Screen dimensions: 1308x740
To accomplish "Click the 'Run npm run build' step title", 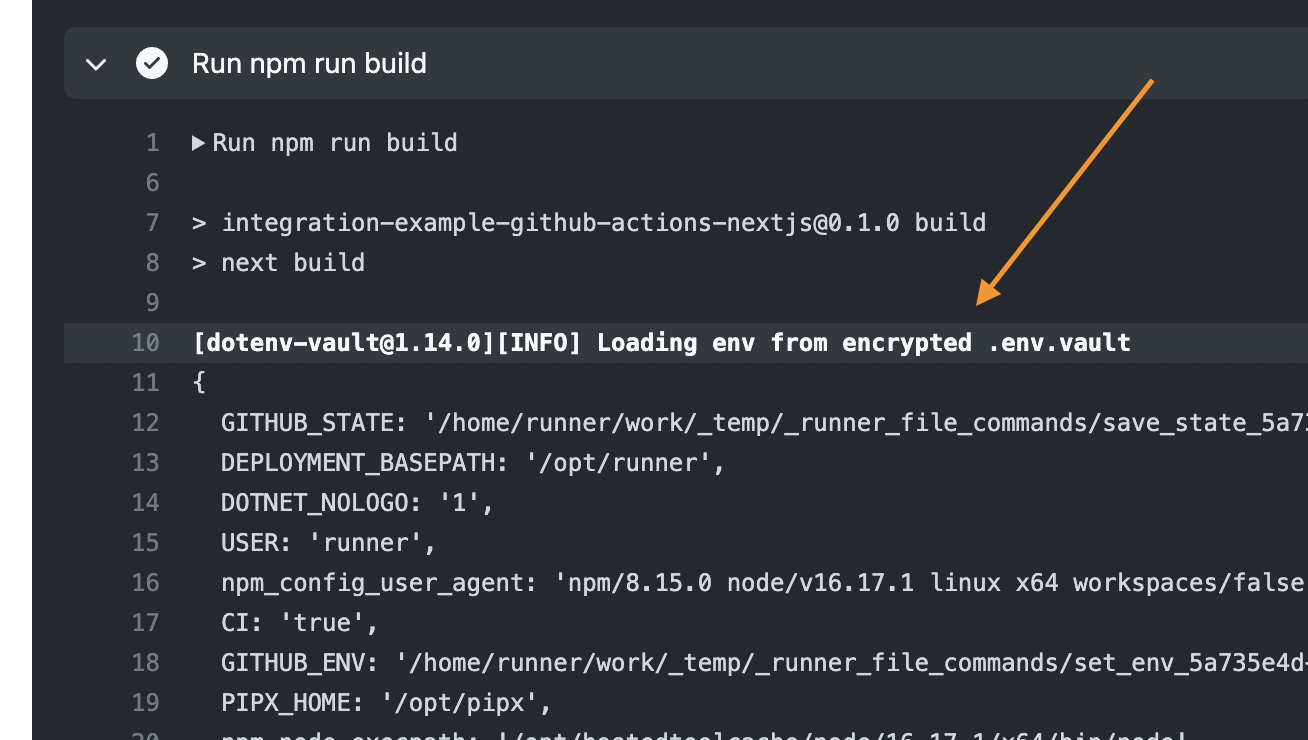I will (x=309, y=64).
